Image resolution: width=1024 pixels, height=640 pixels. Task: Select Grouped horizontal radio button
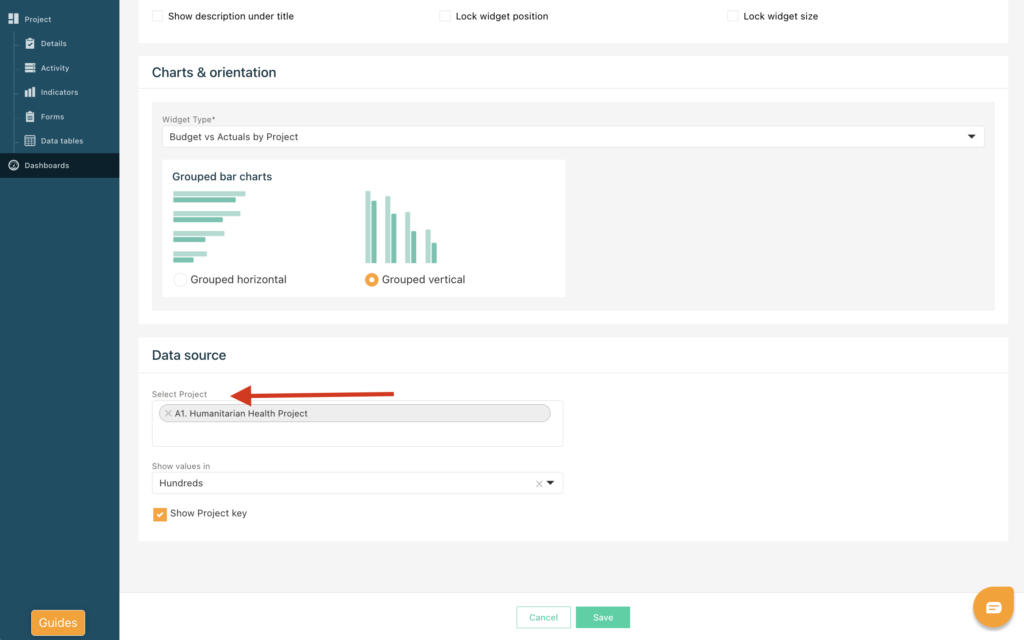pos(180,280)
